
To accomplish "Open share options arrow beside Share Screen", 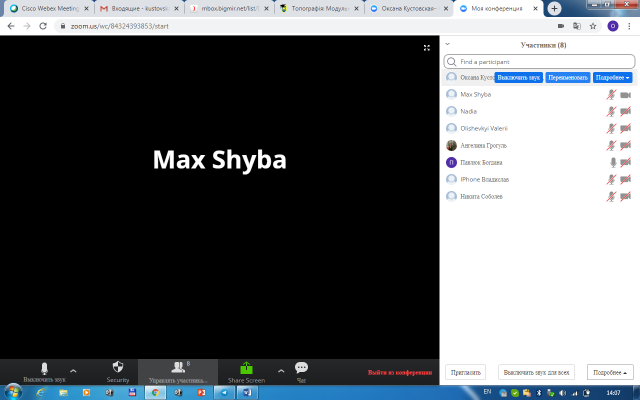I will 281,371.
